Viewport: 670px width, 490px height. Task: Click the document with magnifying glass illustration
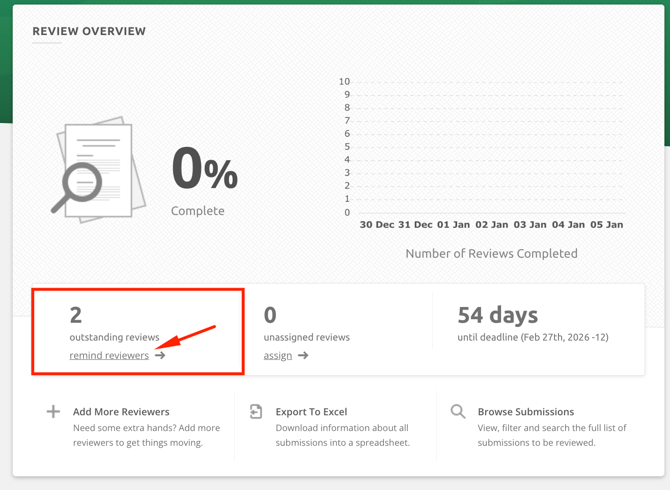95,170
